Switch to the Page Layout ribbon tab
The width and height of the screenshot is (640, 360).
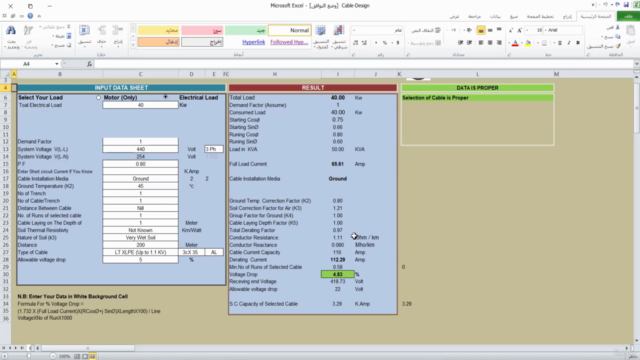tap(540, 16)
